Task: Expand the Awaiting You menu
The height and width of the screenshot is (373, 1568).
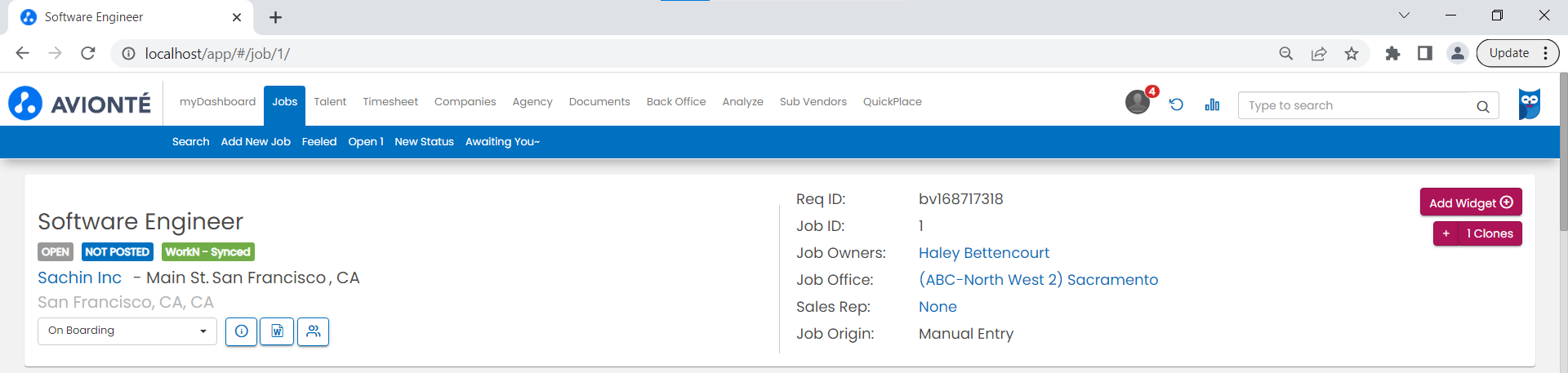Action: [502, 142]
